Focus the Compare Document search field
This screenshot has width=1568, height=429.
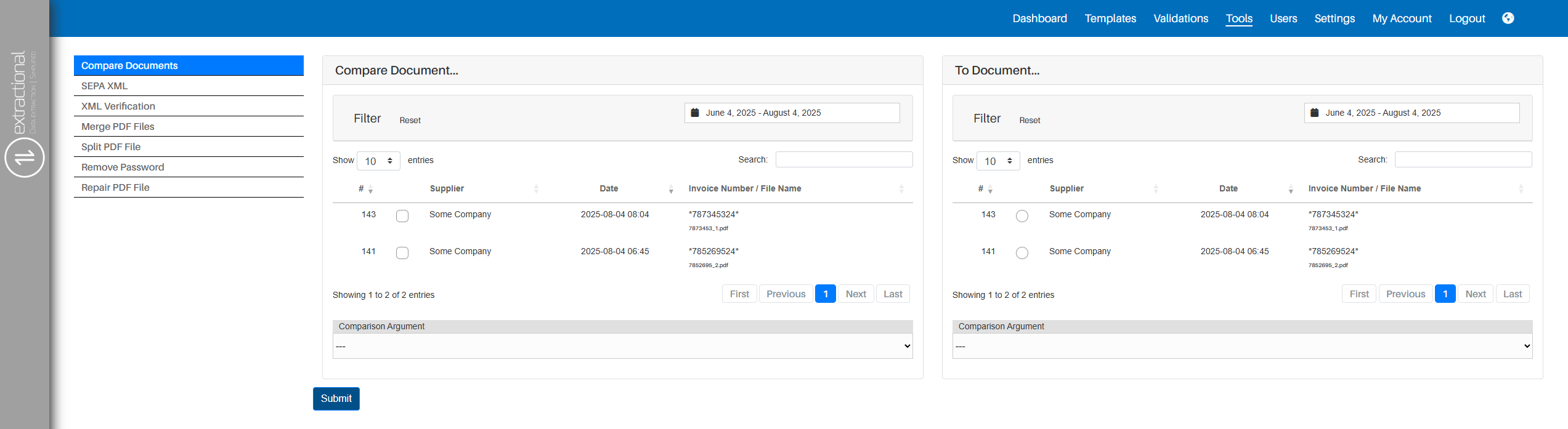(843, 160)
